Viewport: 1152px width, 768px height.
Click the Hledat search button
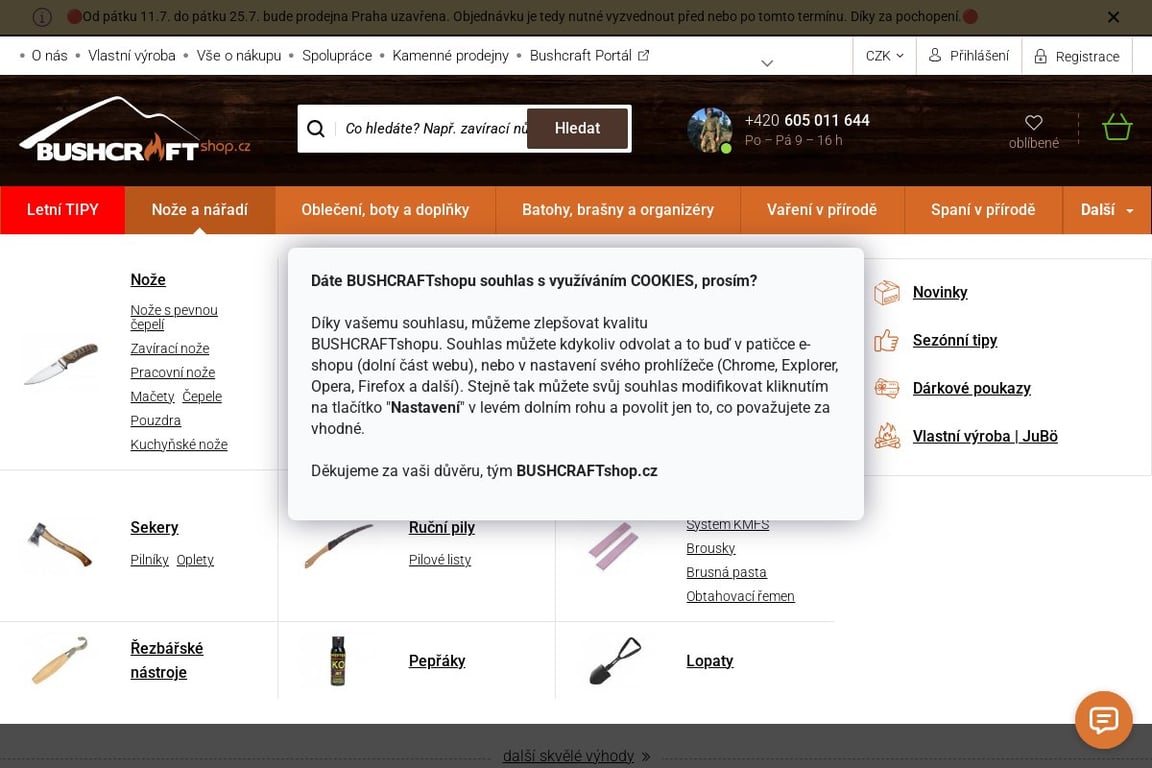tap(577, 129)
